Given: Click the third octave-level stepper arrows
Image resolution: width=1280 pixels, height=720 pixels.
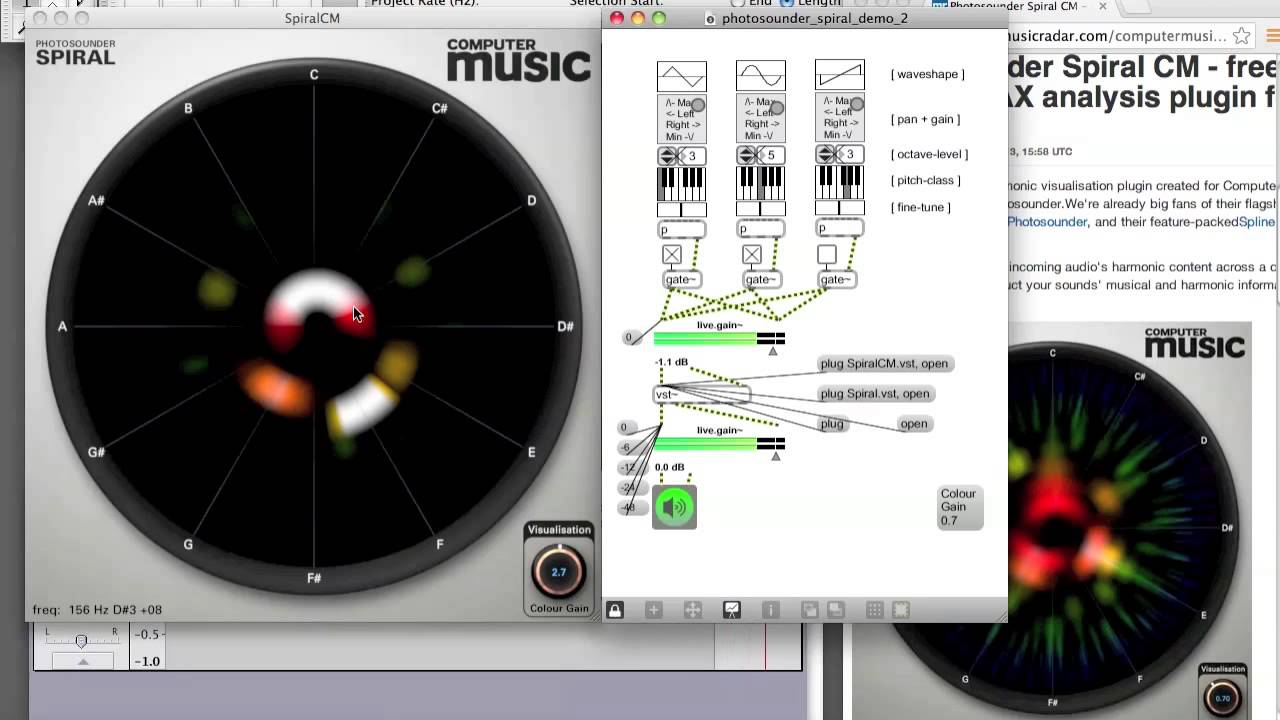Looking at the screenshot, I should 825,155.
